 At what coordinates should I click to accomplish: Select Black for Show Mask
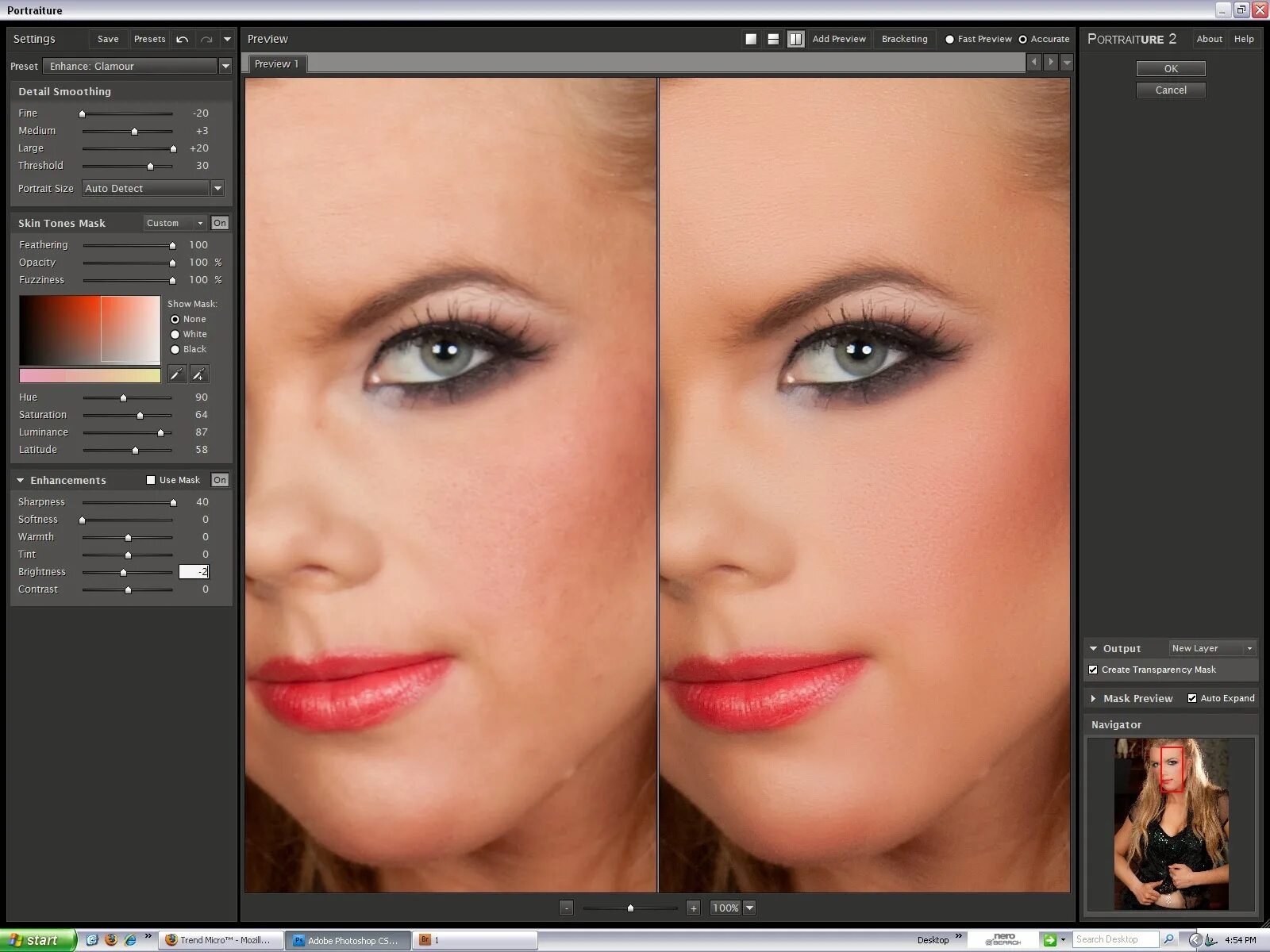[175, 349]
